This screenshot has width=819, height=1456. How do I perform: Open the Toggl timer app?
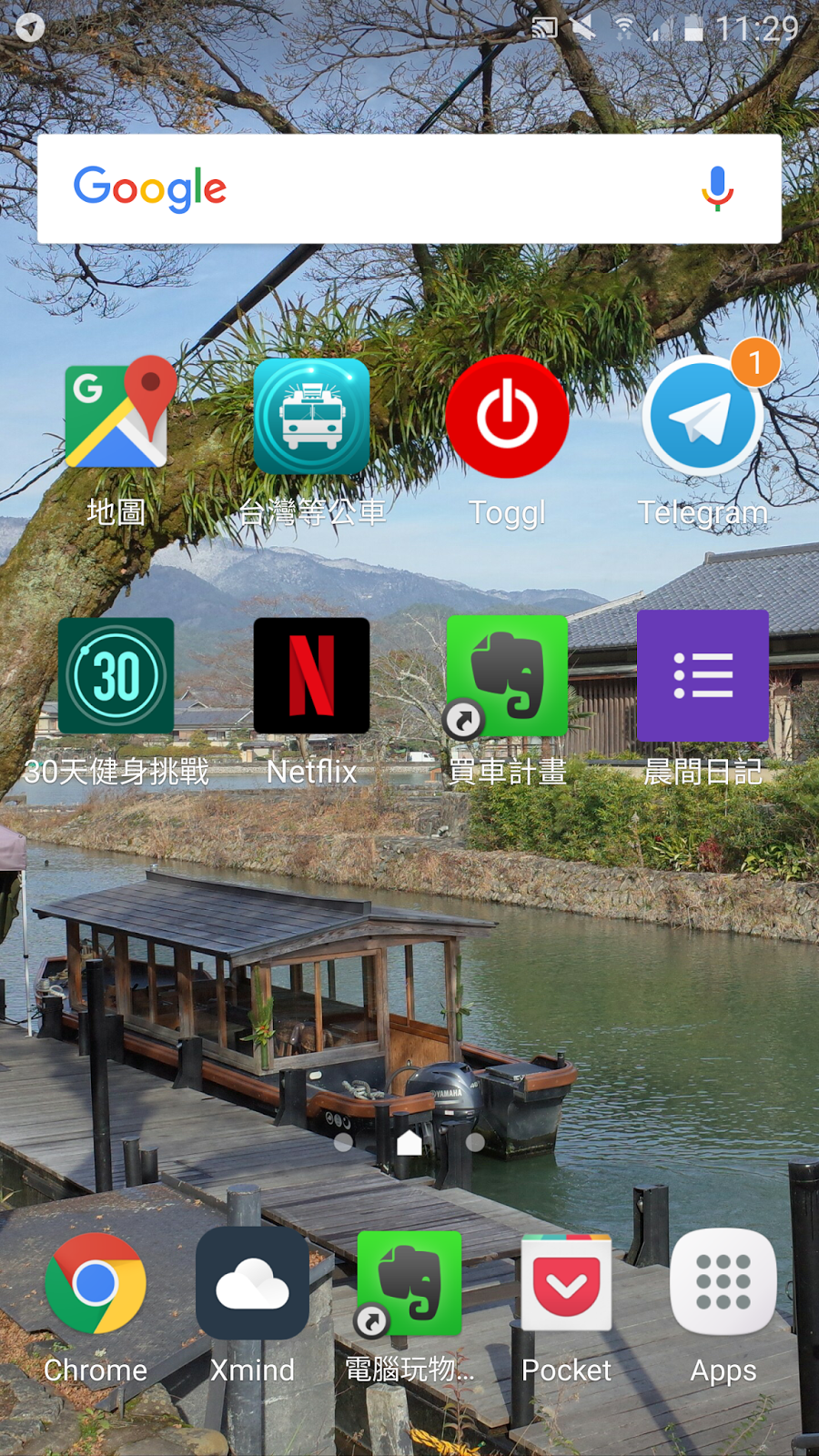tap(507, 417)
